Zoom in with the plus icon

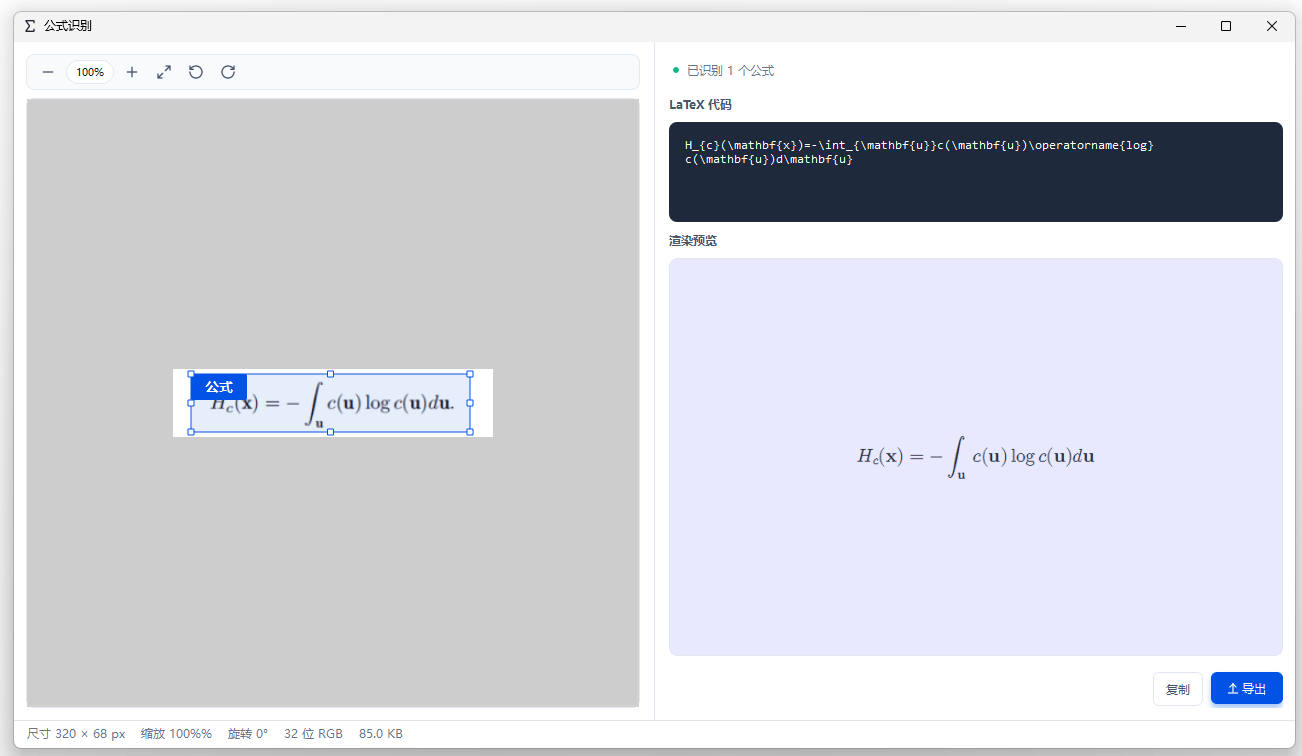pyautogui.click(x=132, y=72)
